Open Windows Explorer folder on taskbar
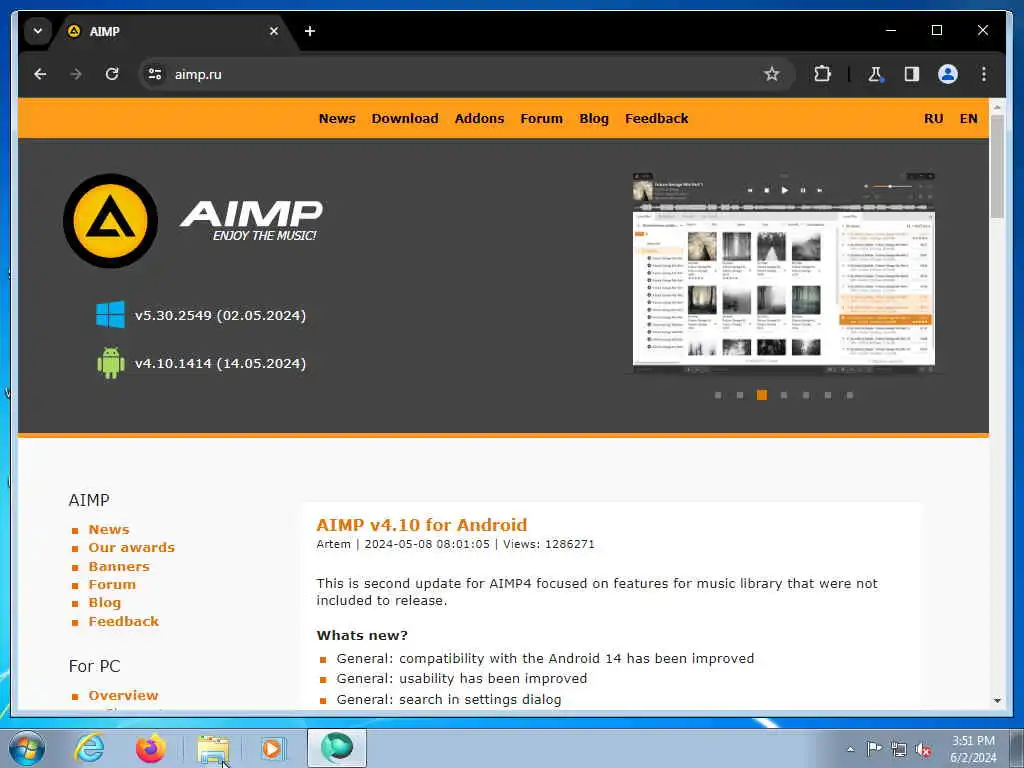Viewport: 1024px width, 768px height. (x=213, y=748)
